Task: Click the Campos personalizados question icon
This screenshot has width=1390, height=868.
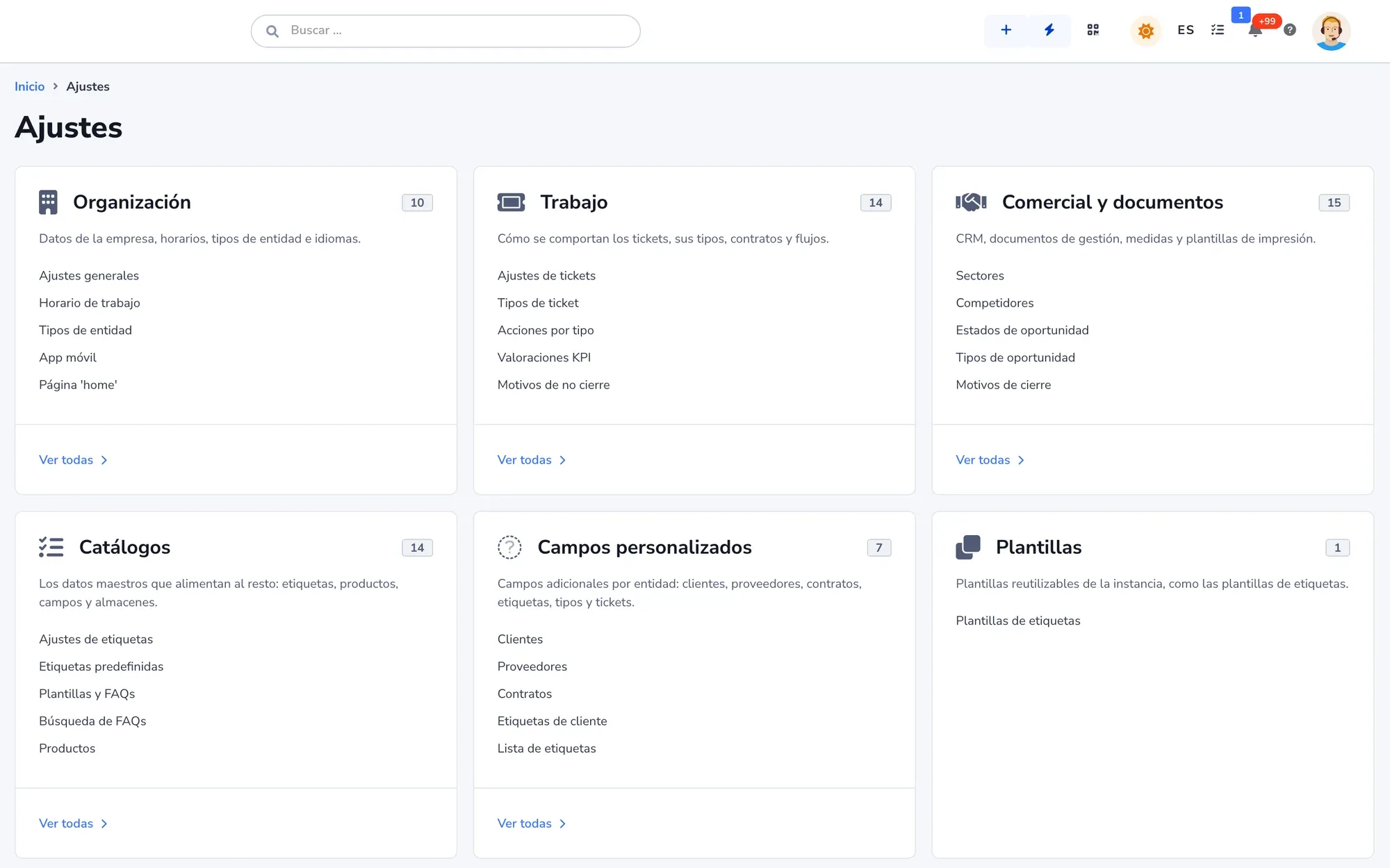Action: (x=509, y=548)
